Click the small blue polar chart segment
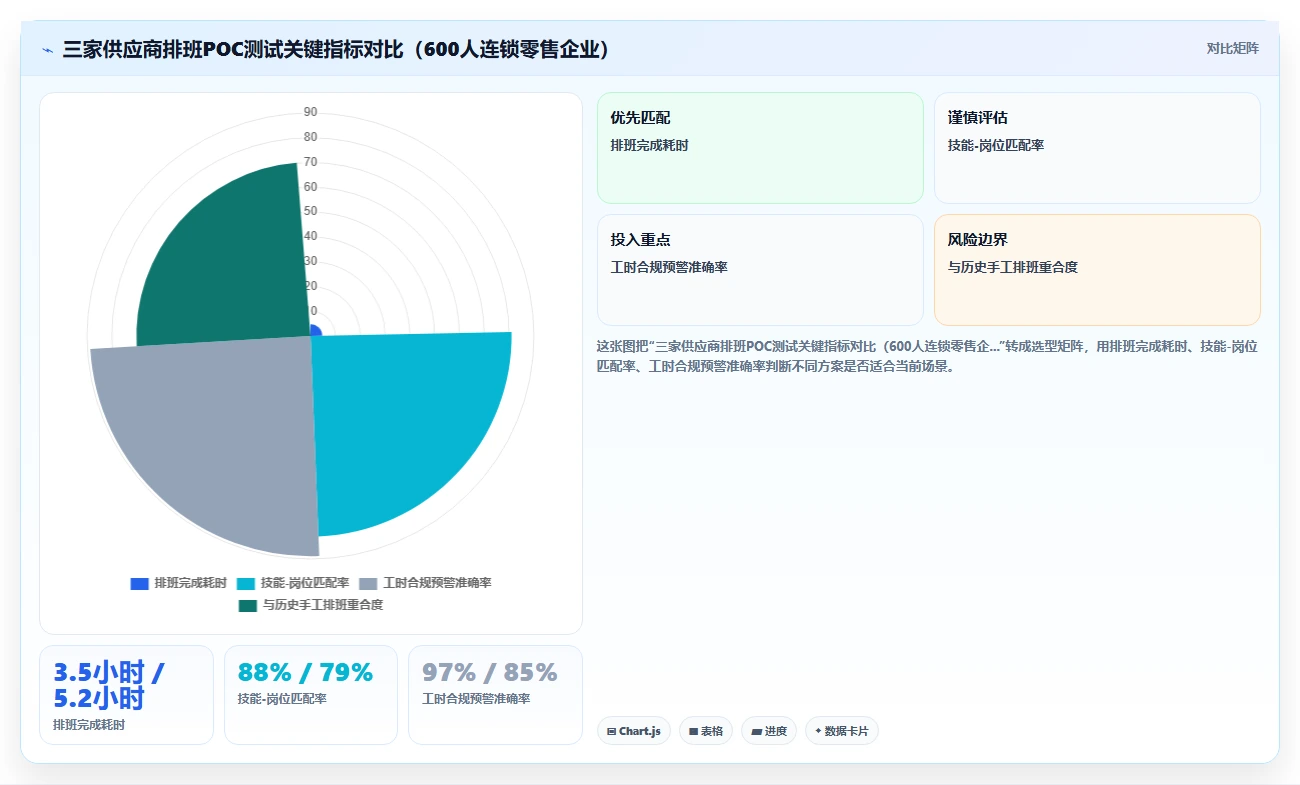 tap(315, 331)
